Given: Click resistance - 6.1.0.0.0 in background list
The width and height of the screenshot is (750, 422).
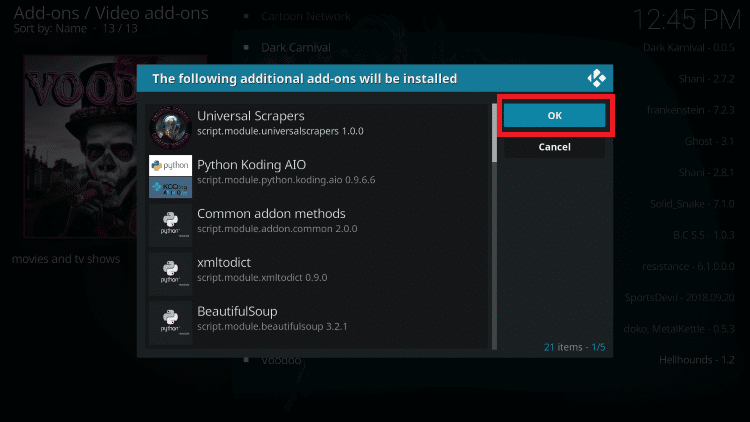Looking at the screenshot, I should [x=688, y=266].
